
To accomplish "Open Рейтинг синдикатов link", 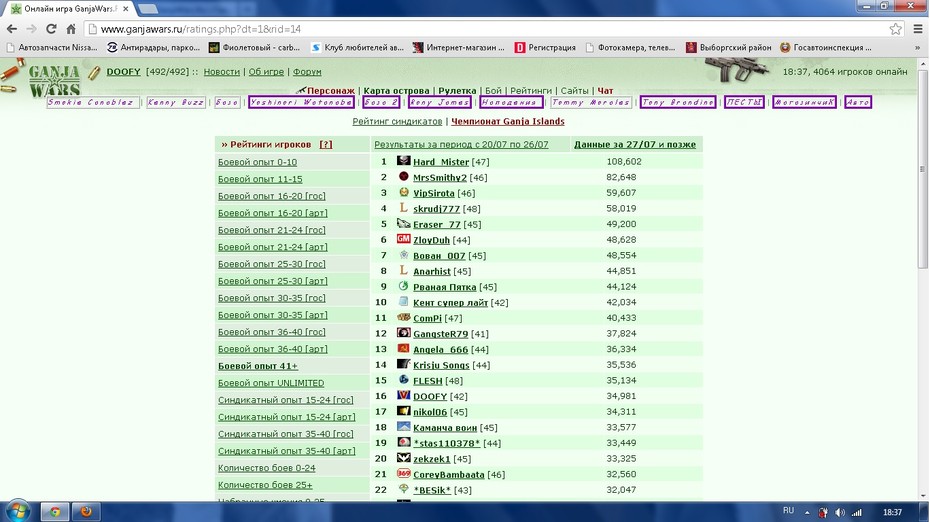I will point(397,121).
